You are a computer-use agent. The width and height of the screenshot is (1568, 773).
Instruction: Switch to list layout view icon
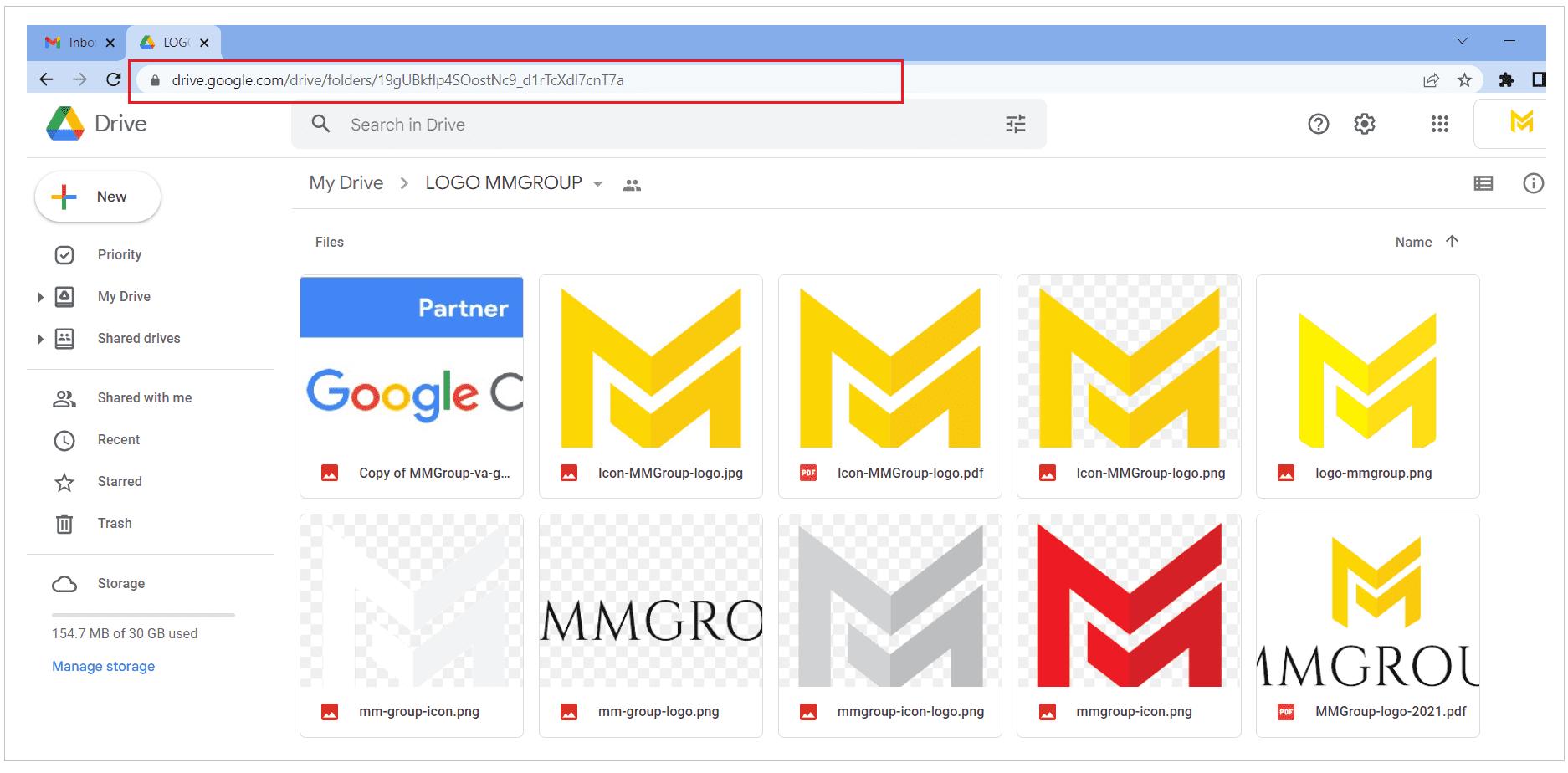[x=1483, y=183]
